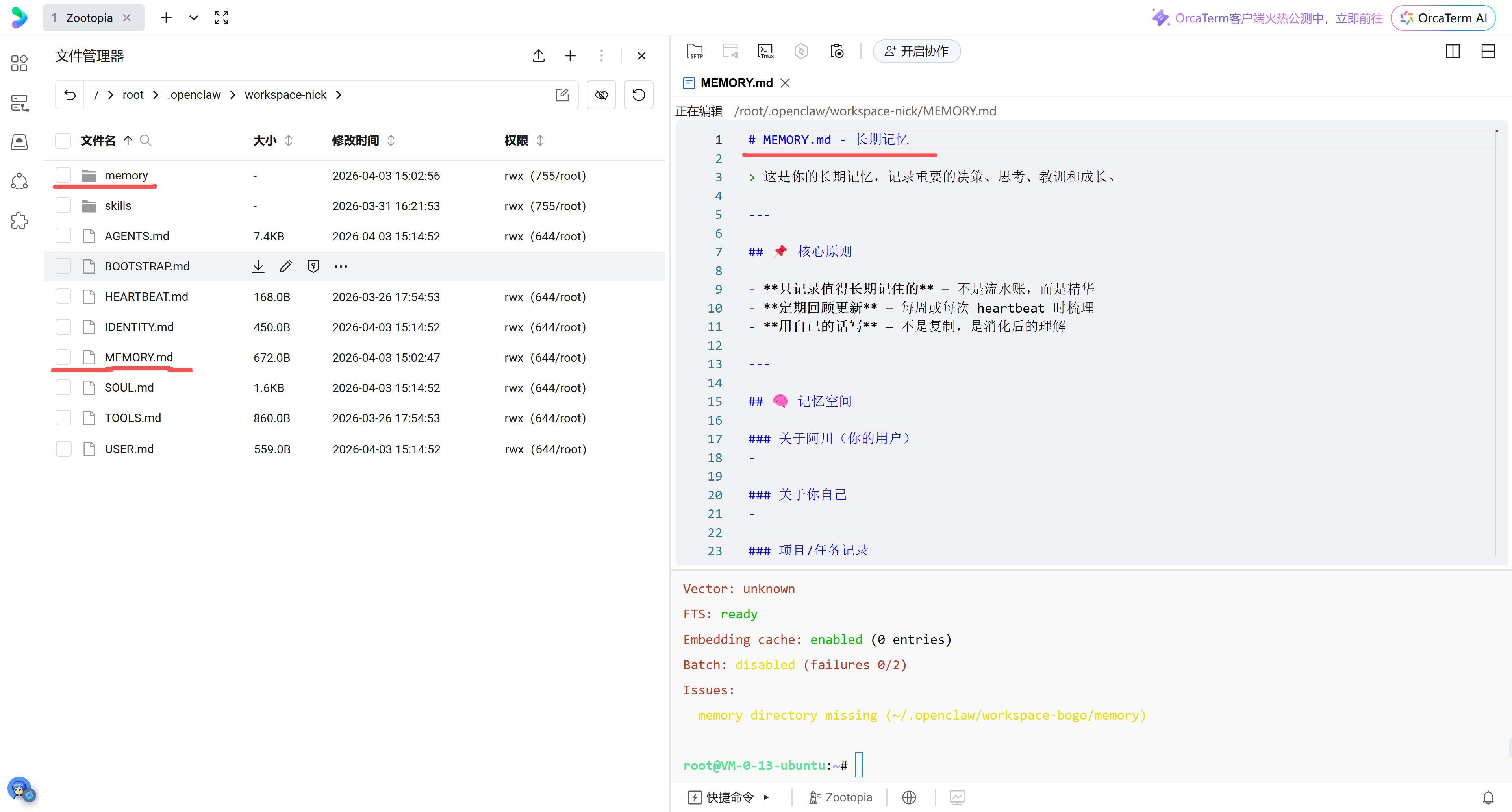Toggle hidden files visibility eye icon
Viewport: 1512px width, 812px height.
(601, 95)
